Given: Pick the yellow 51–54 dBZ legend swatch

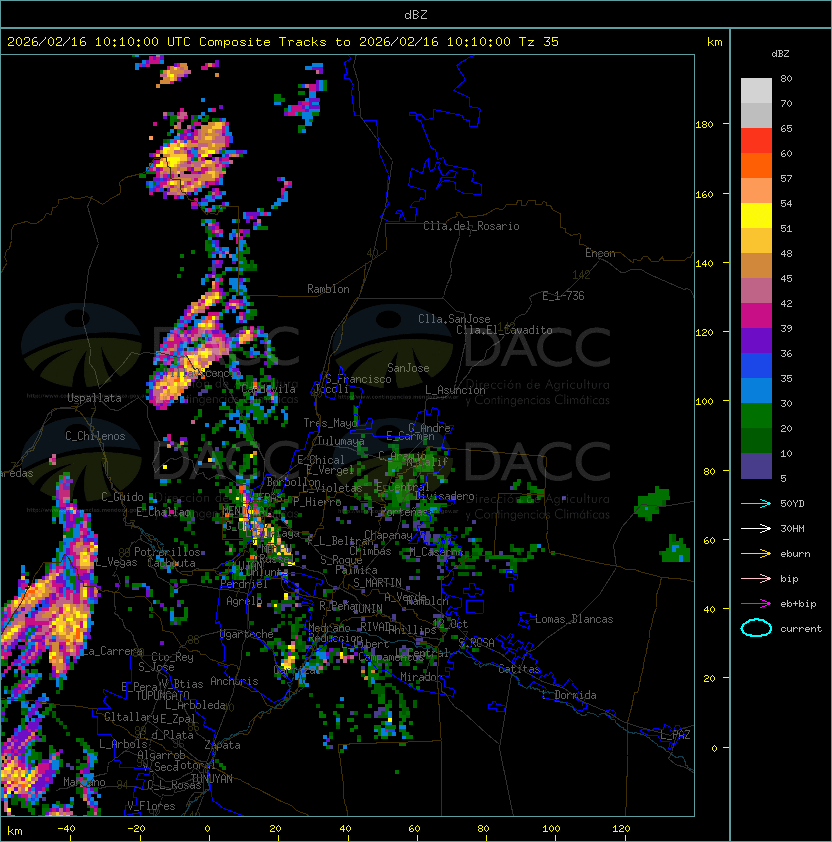Looking at the screenshot, I should (756, 216).
